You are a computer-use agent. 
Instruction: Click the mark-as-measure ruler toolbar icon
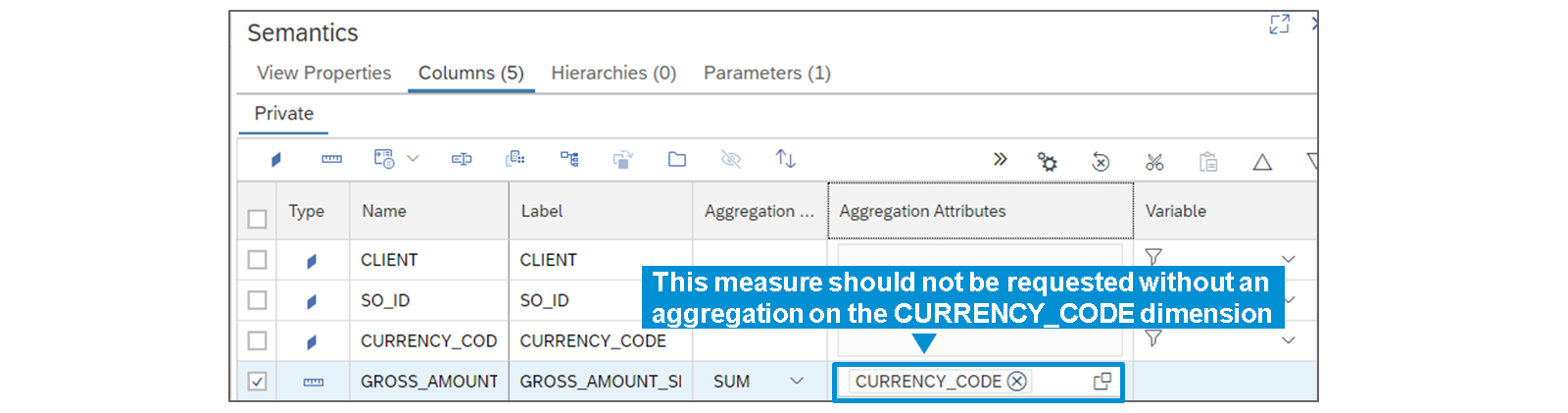[332, 160]
